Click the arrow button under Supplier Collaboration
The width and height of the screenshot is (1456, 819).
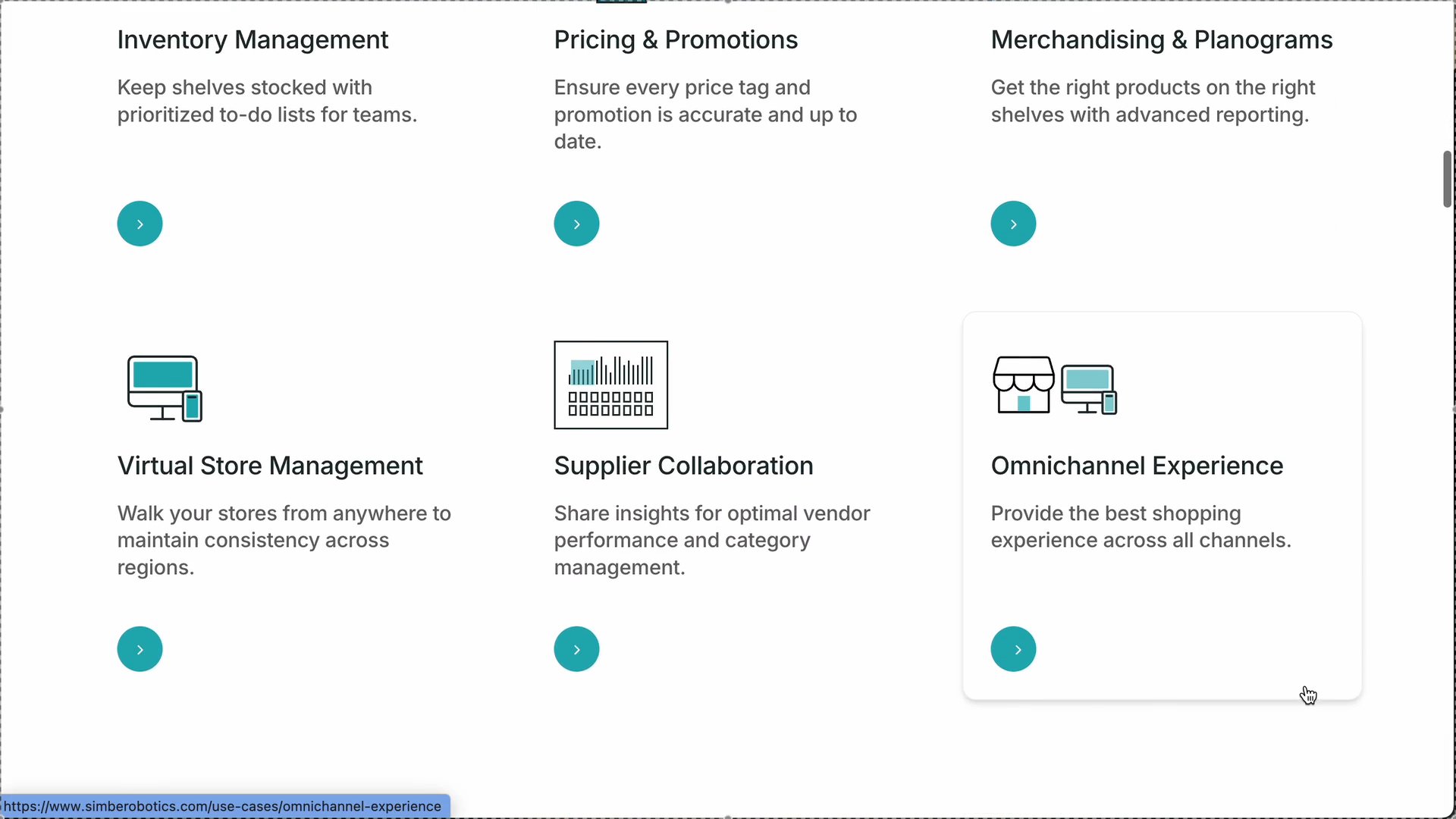(x=576, y=649)
